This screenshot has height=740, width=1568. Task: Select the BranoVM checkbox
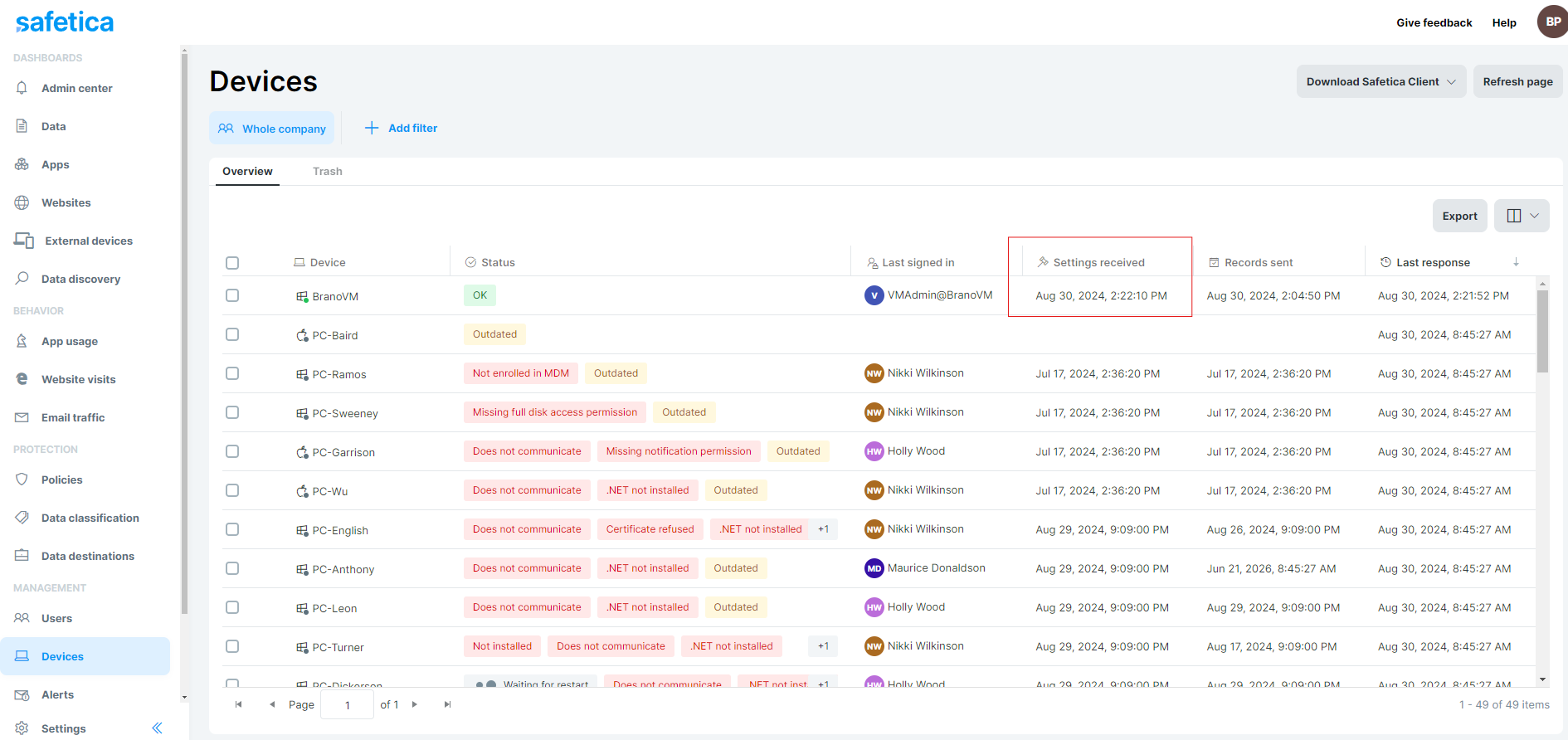232,295
